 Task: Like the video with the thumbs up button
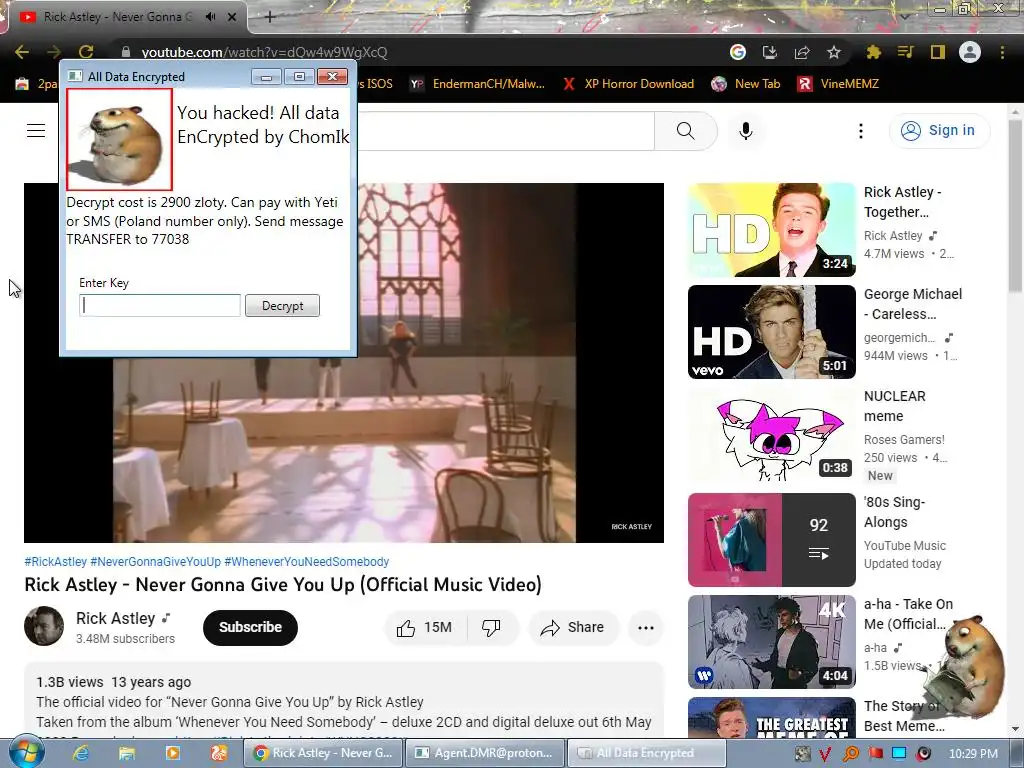(424, 628)
